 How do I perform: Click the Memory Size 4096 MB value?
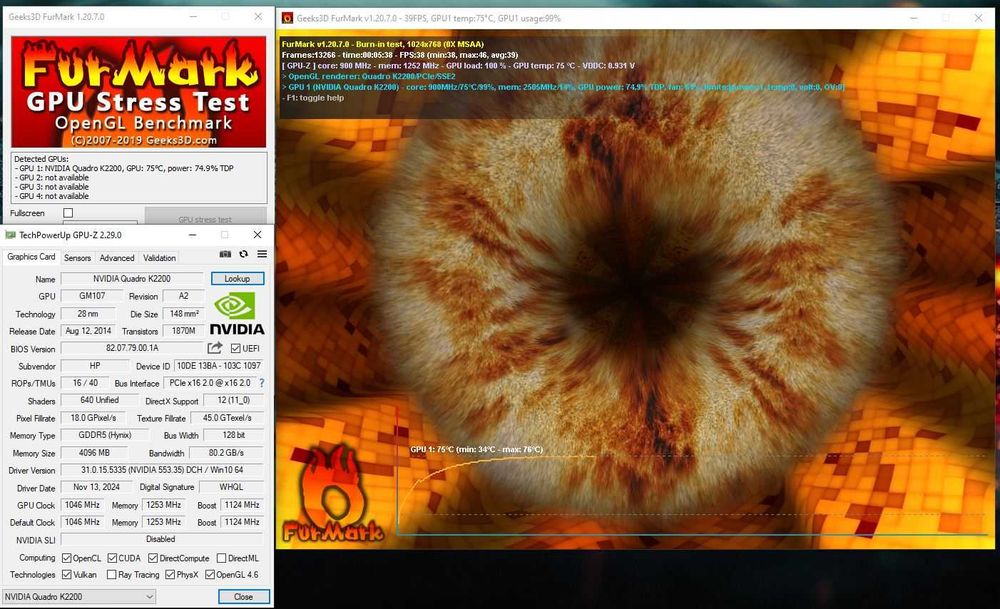94,453
